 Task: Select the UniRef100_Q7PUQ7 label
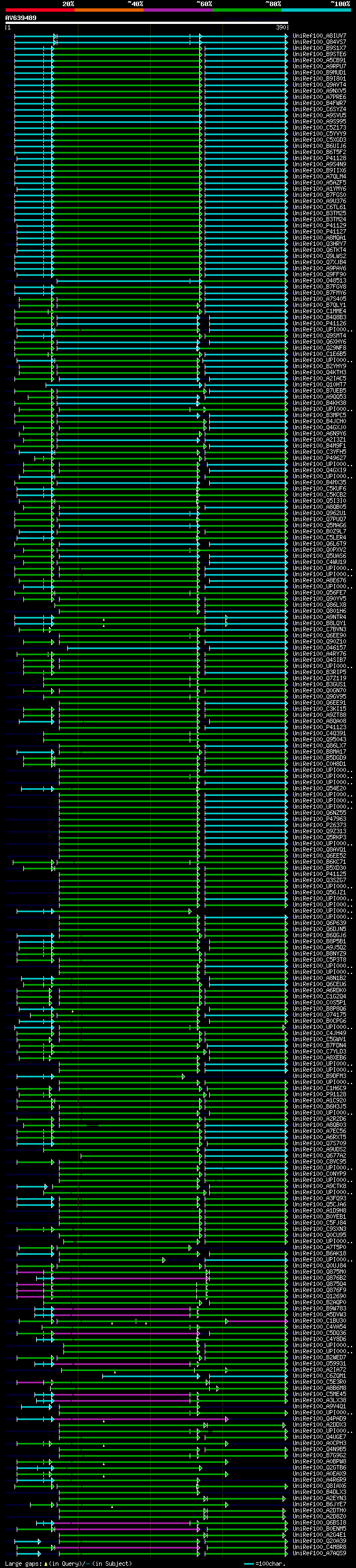coord(319,519)
